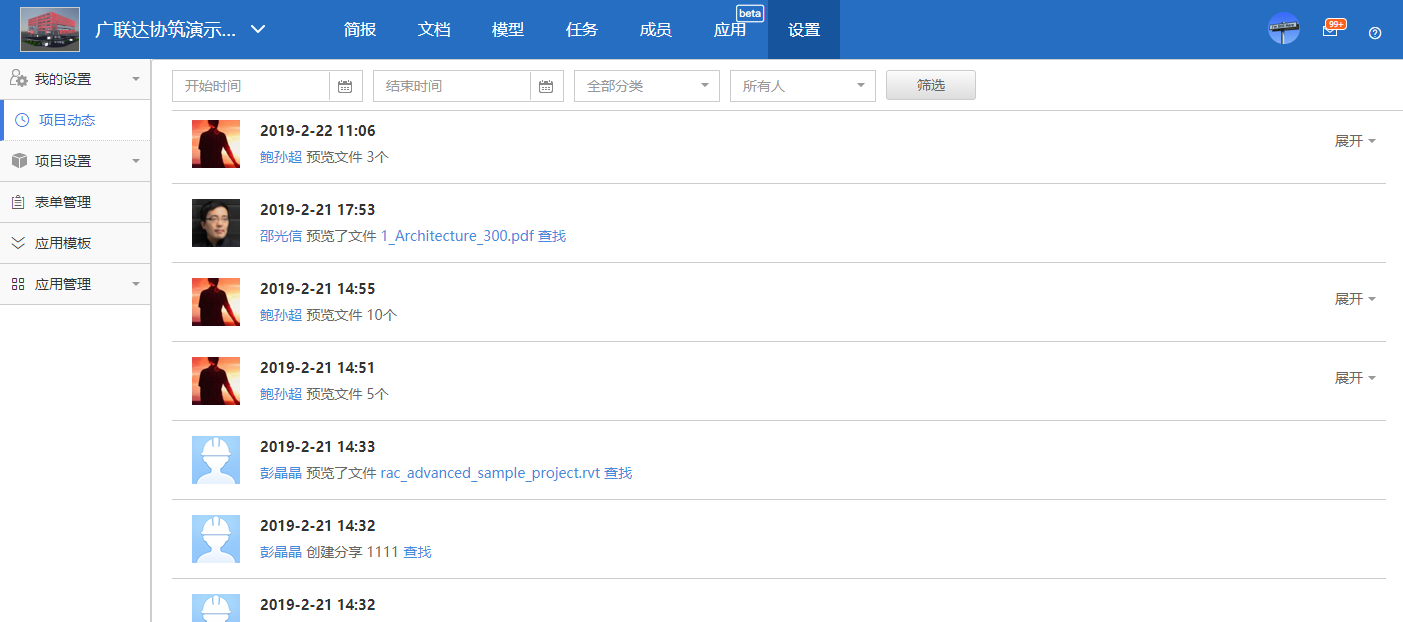Open the 所有人 dropdown
1403x622 pixels.
(x=802, y=86)
